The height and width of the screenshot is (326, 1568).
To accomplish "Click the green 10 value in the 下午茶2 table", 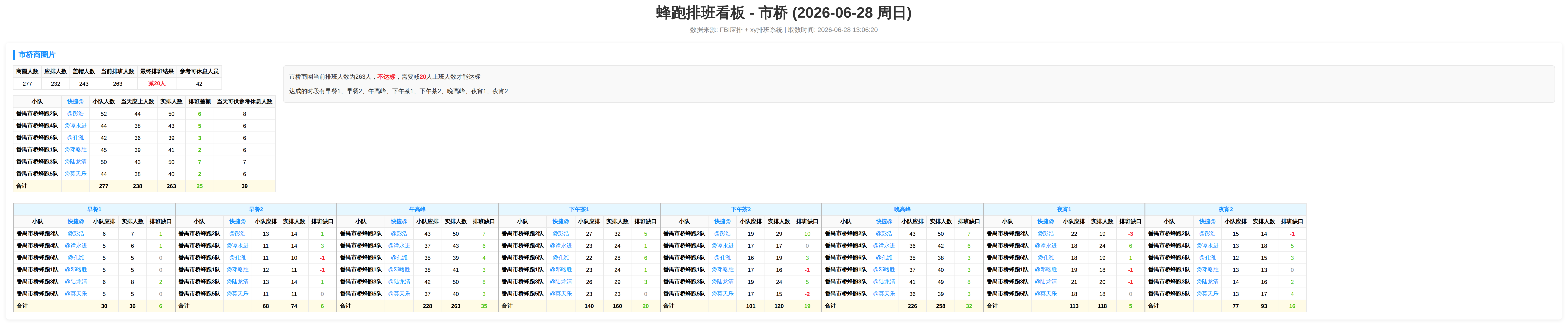I will click(807, 234).
